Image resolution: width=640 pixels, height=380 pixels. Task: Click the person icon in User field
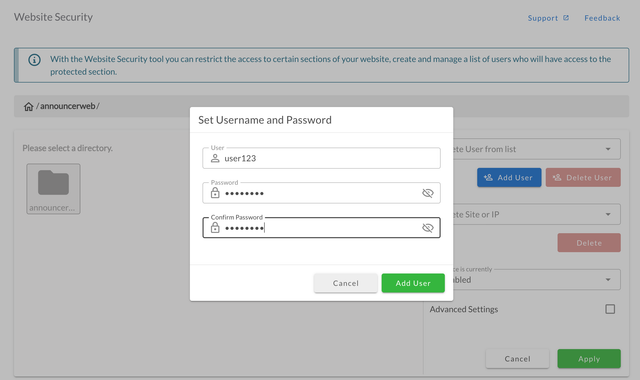215,158
